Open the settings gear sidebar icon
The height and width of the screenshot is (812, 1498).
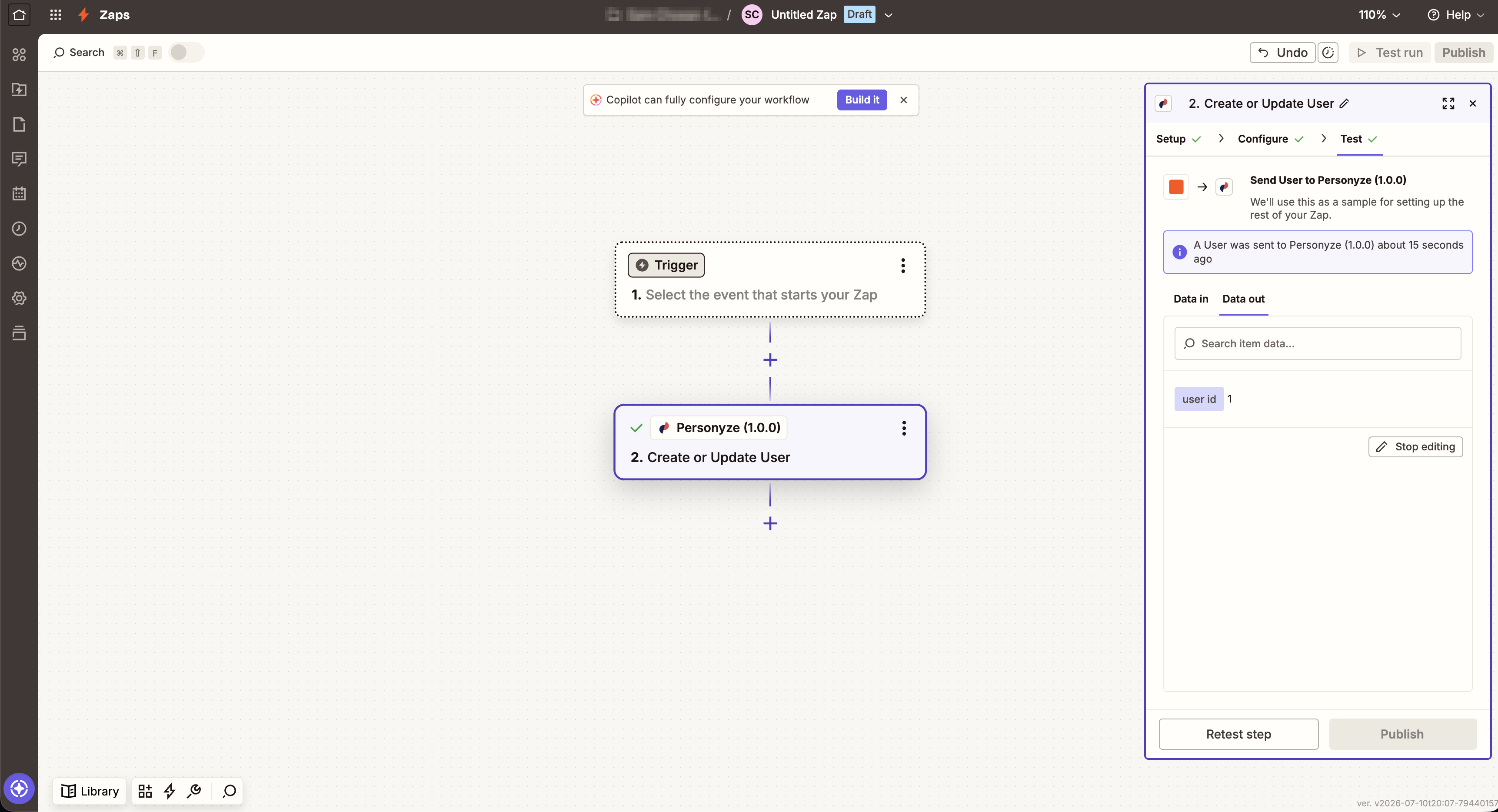(x=19, y=298)
